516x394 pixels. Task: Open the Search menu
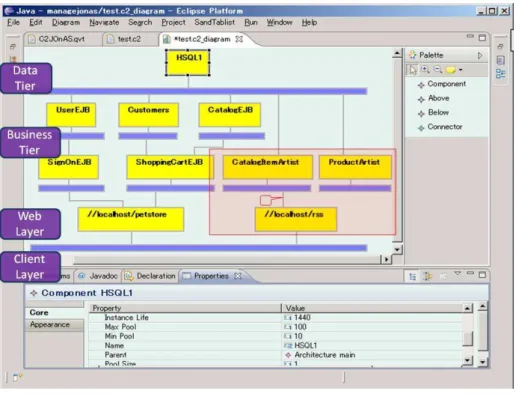click(x=140, y=22)
